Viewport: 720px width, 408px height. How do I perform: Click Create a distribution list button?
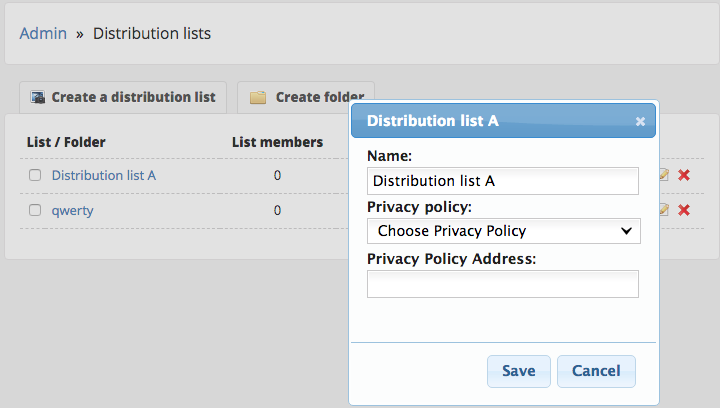[x=123, y=97]
